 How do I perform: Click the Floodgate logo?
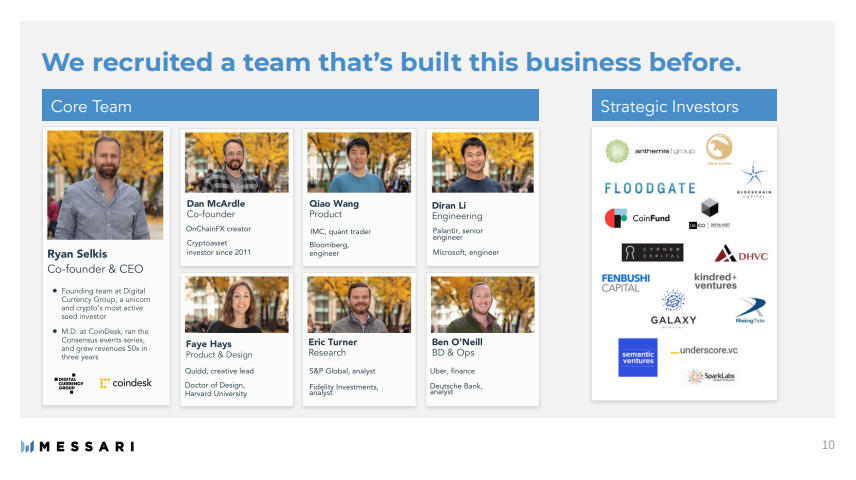pyautogui.click(x=650, y=188)
